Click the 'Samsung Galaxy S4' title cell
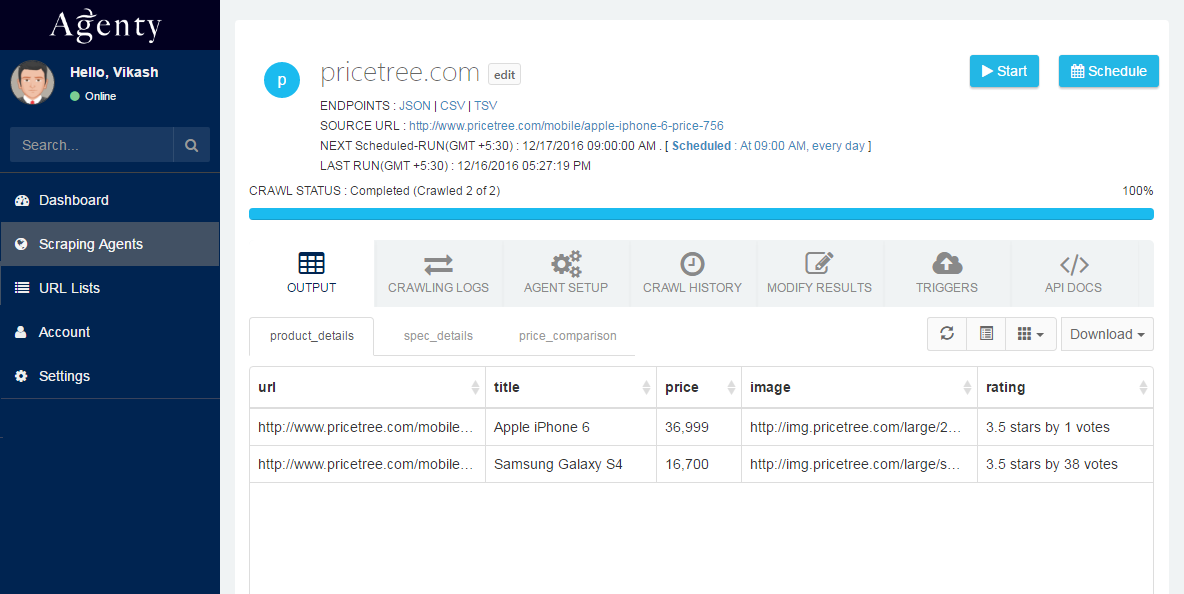This screenshot has width=1184, height=594. 571,464
